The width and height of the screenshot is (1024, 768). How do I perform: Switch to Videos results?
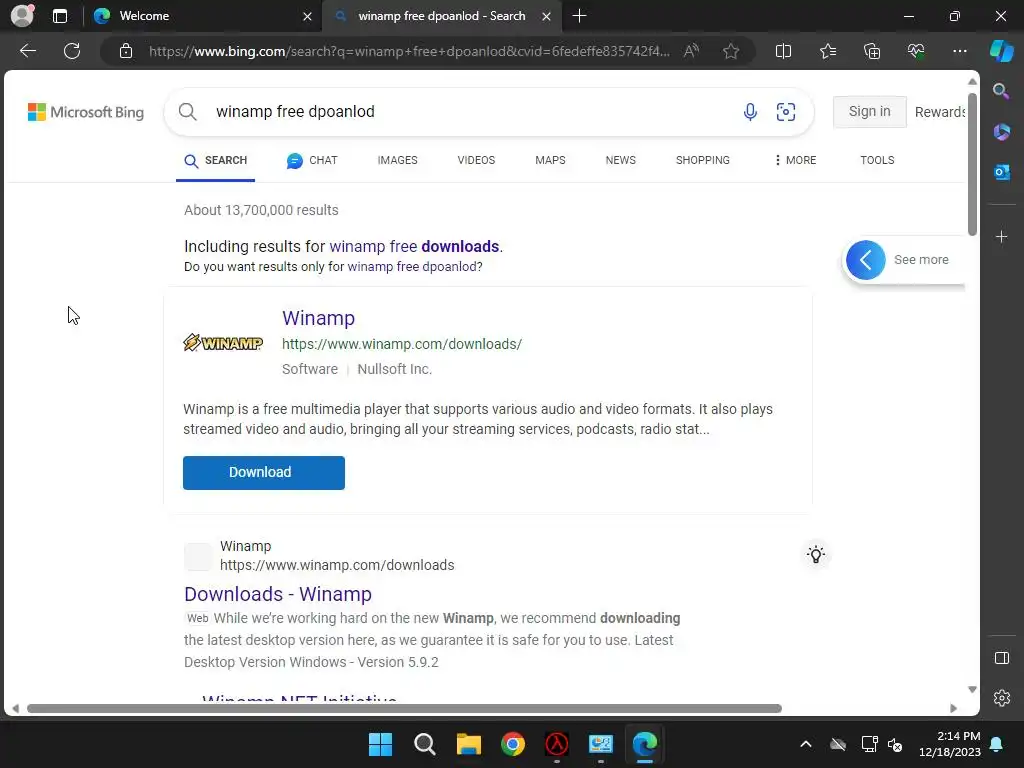click(x=476, y=160)
